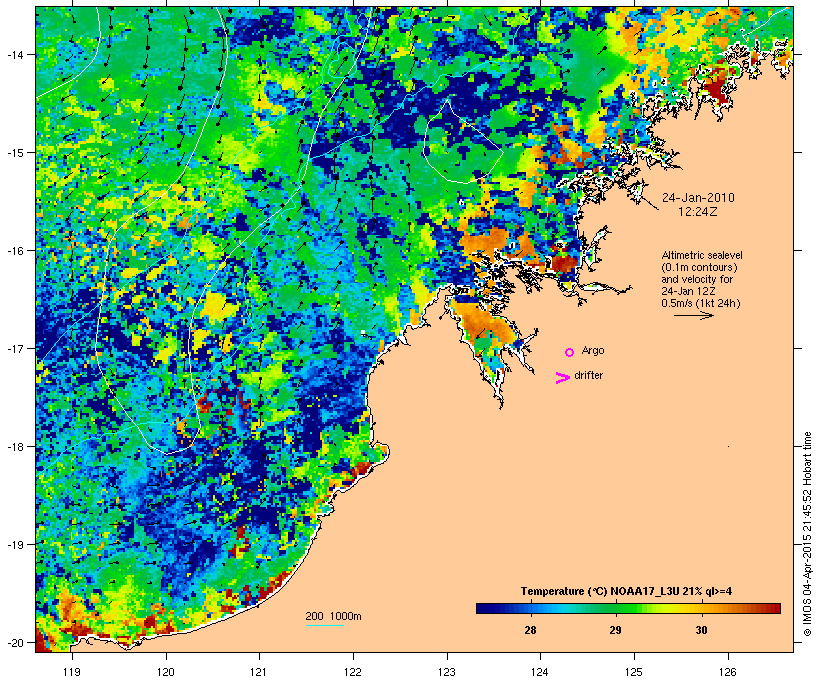Click the dark blue end of temperature colorbar

tap(481, 608)
